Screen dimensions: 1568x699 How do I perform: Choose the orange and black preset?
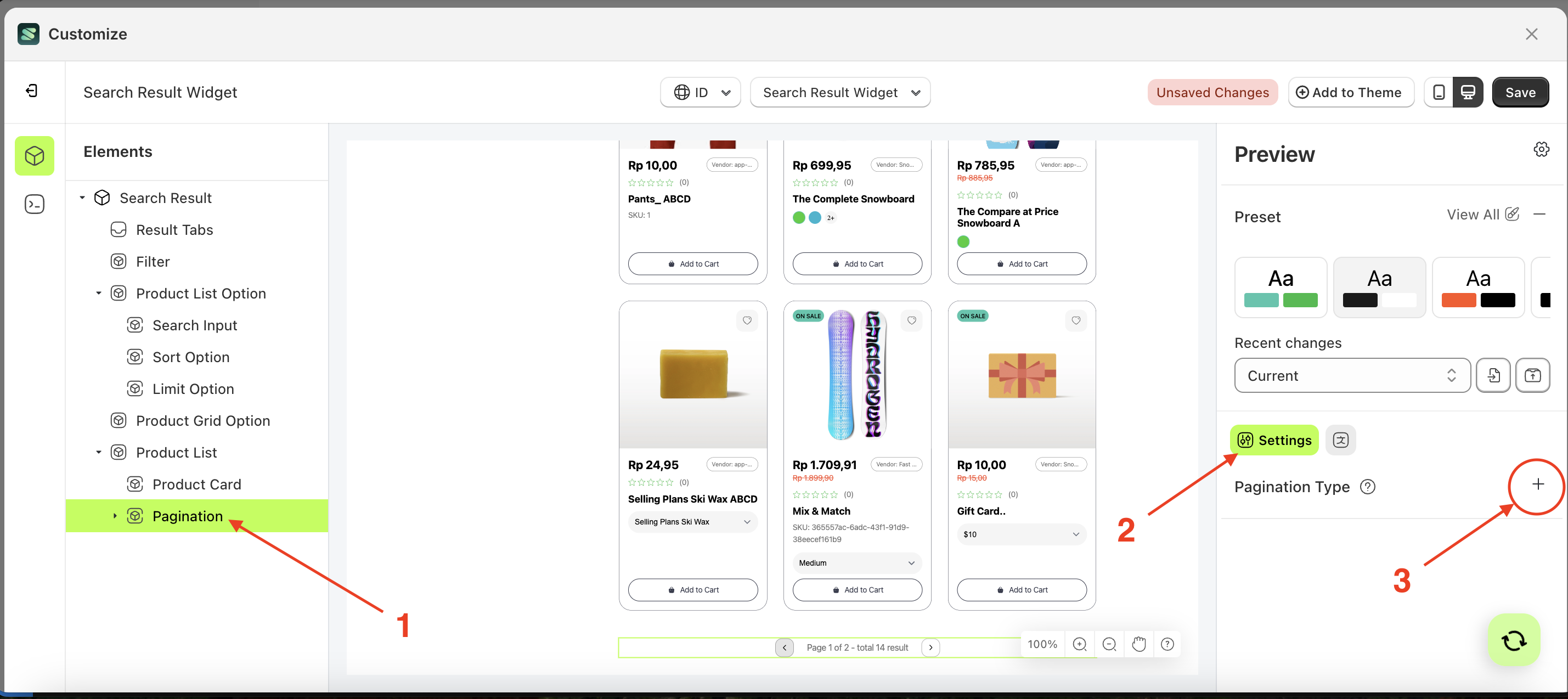(1477, 288)
